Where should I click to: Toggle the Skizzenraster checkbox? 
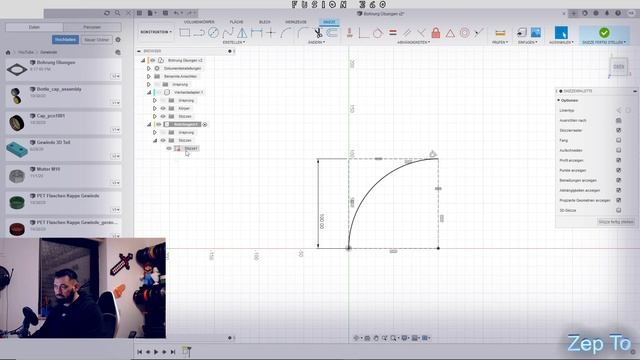(618, 130)
